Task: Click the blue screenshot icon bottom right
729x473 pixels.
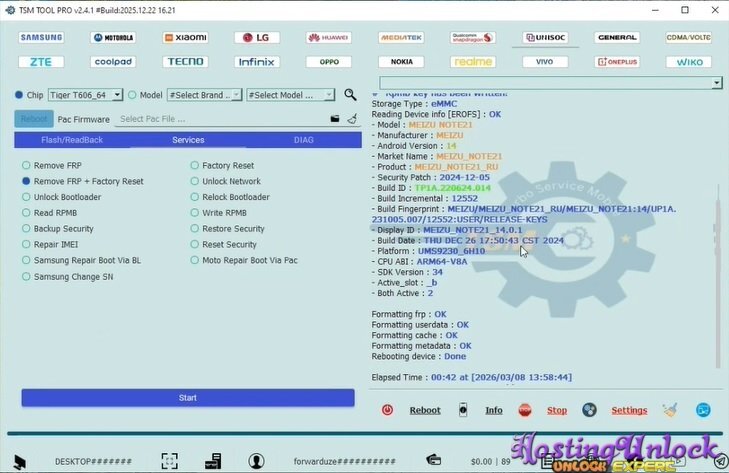Action: [x=703, y=410]
